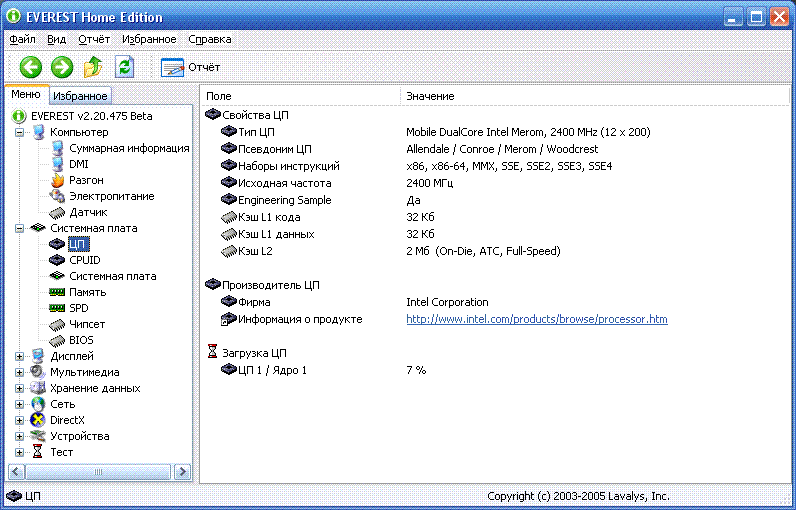This screenshot has width=796, height=510.
Task: Click the Разгон flame icon
Action: pos(57,180)
